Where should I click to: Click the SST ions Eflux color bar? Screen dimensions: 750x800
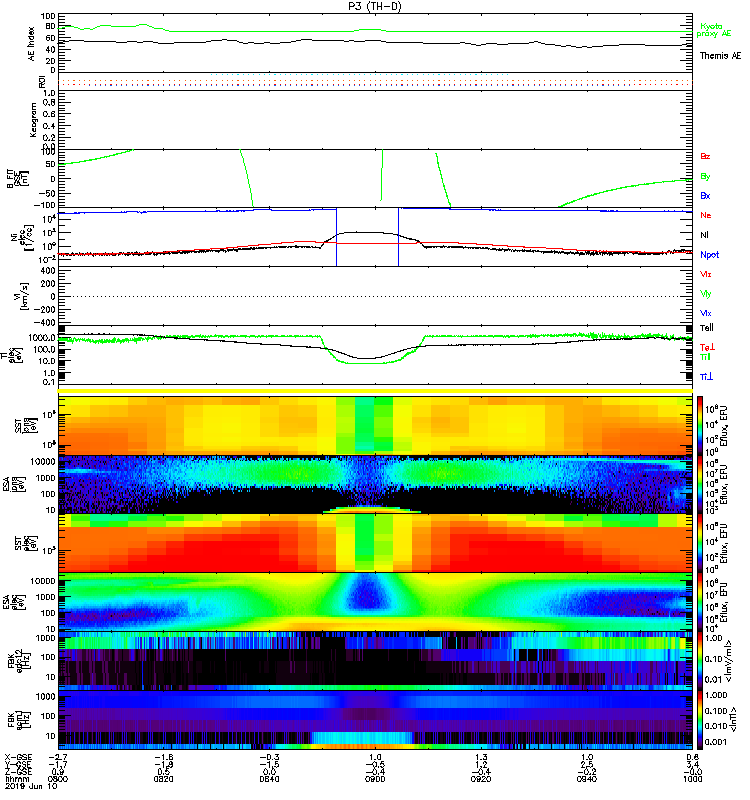(700, 425)
